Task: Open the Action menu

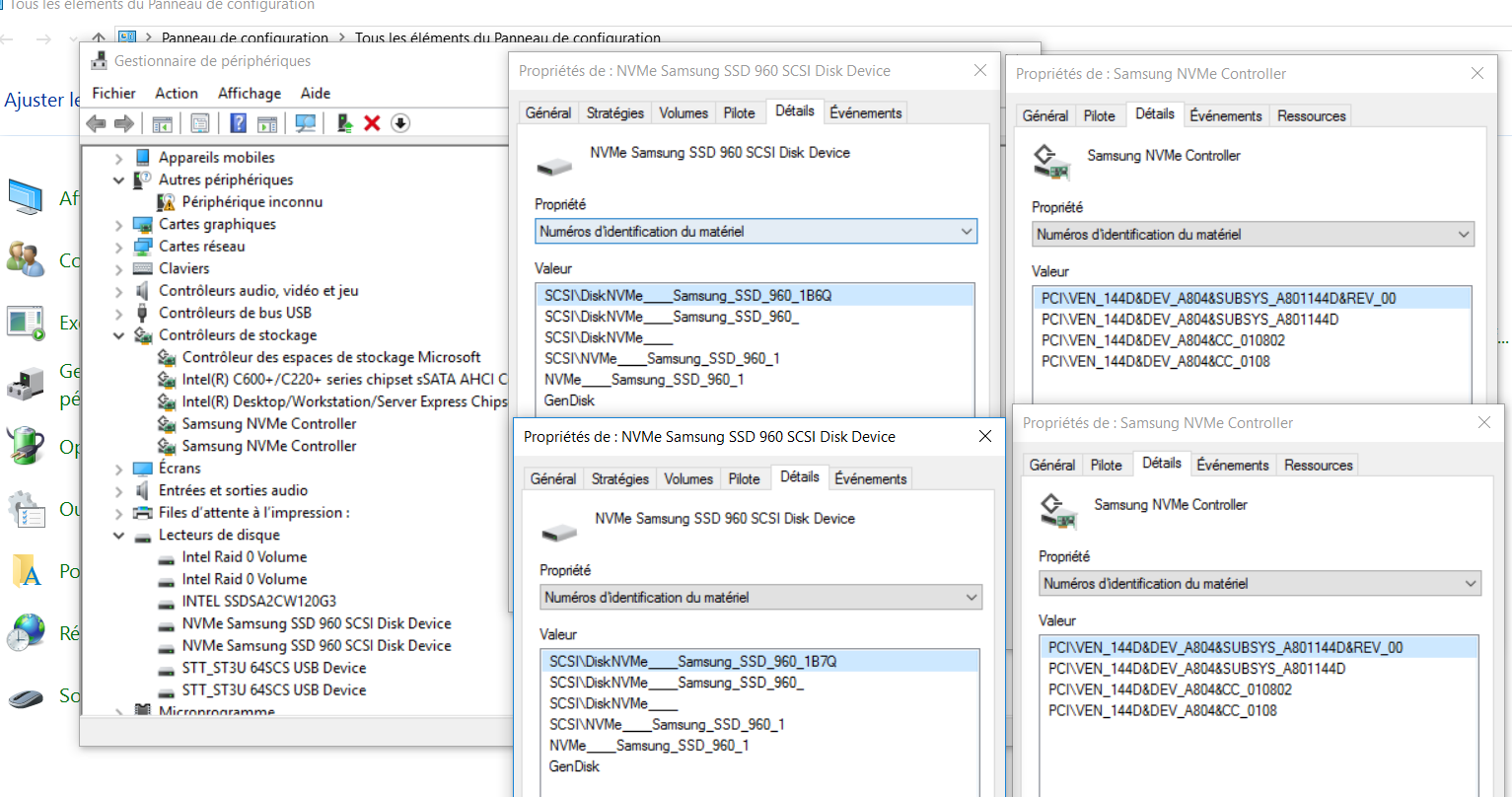Action: pyautogui.click(x=177, y=94)
